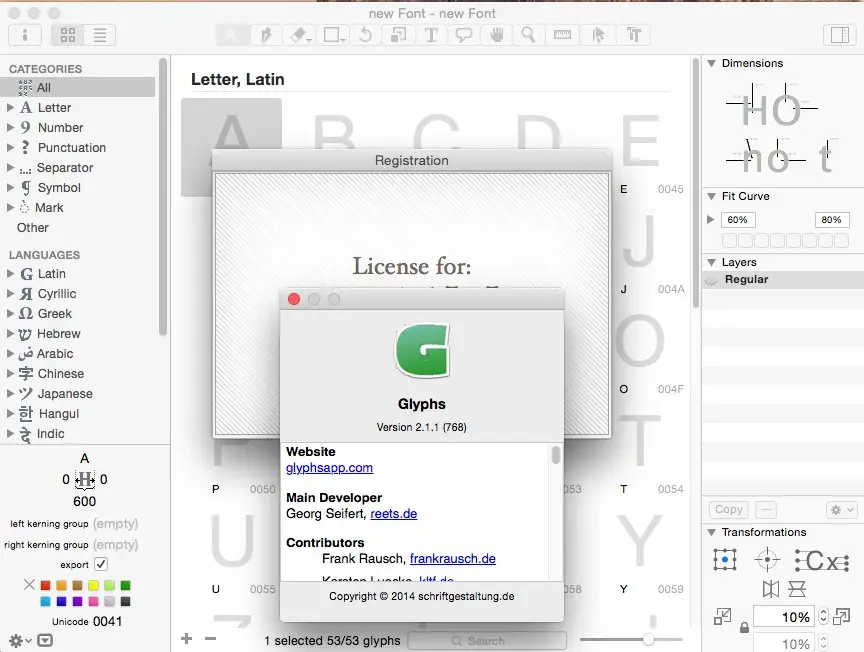Select the Primitives rectangle tool
The image size is (864, 652).
point(333,35)
